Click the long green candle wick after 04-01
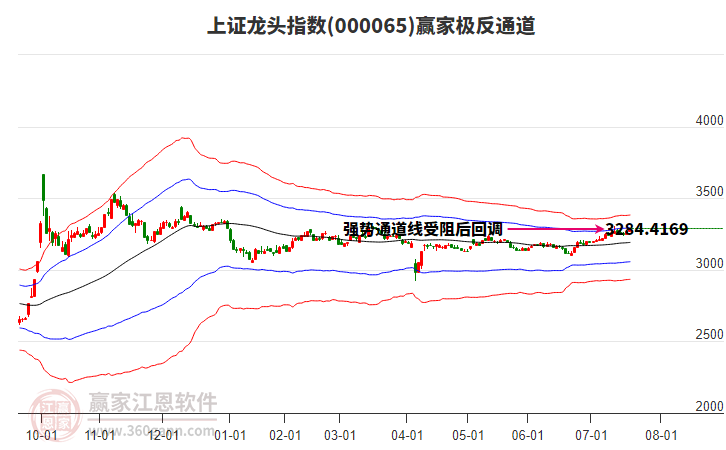This screenshot has width=726, height=450. point(415,271)
